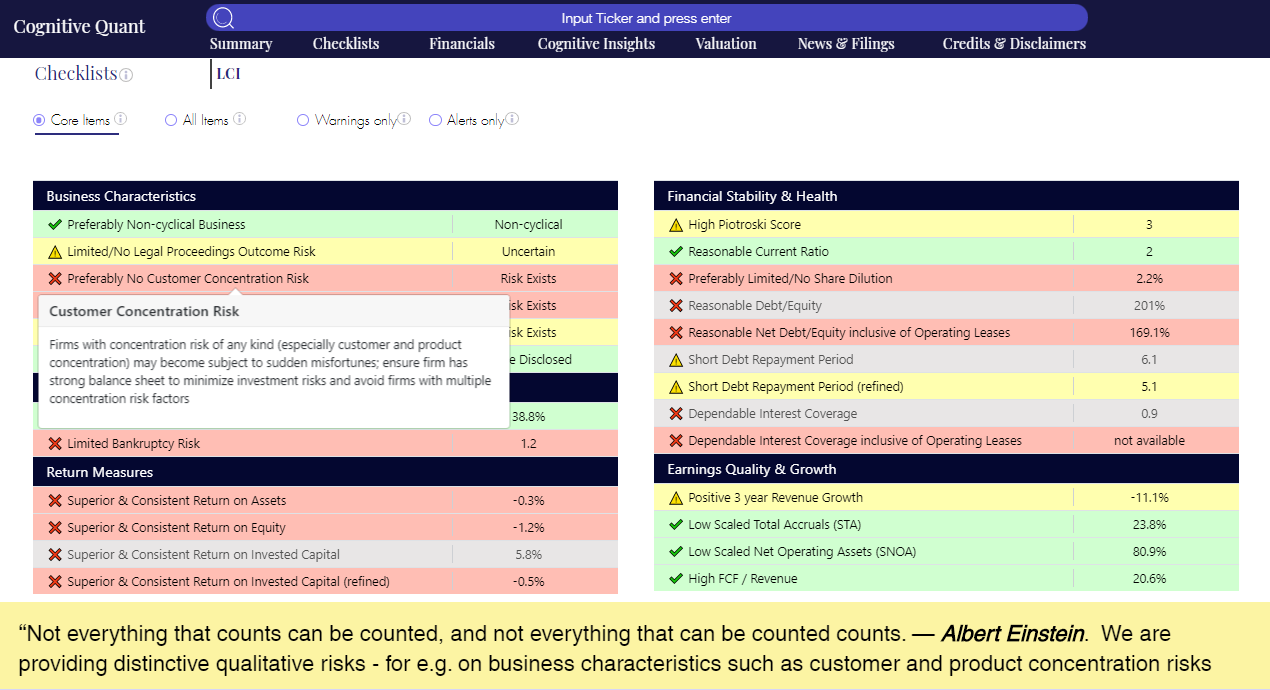
Task: Click X icon for Dependable Interest Coverage row
Action: (x=676, y=414)
